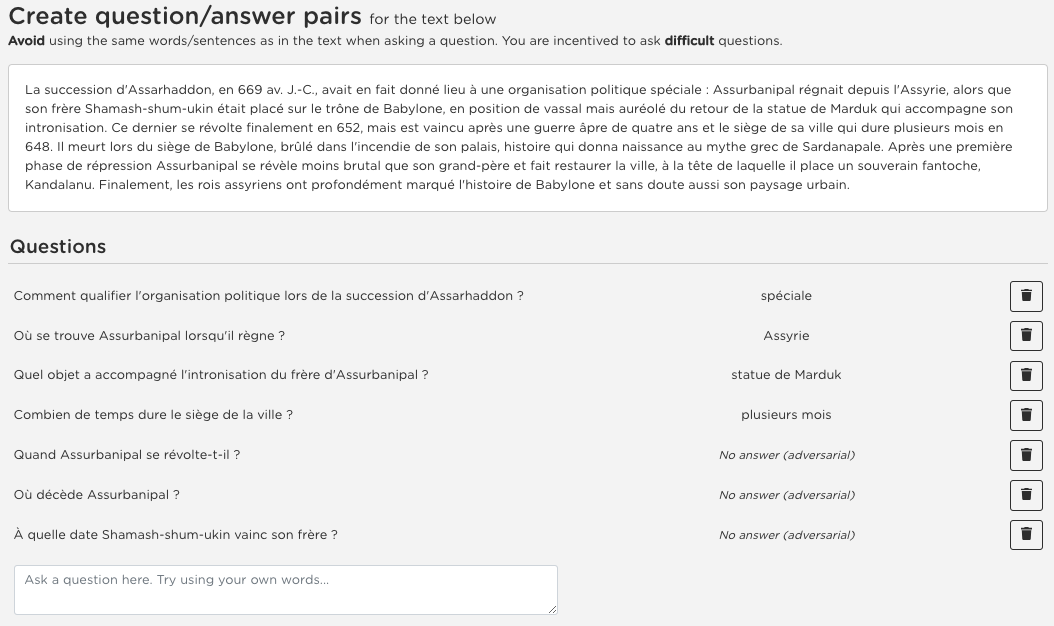The width and height of the screenshot is (1054, 626).
Task: Select the 'statue de Marduk' answer text
Action: tap(786, 375)
